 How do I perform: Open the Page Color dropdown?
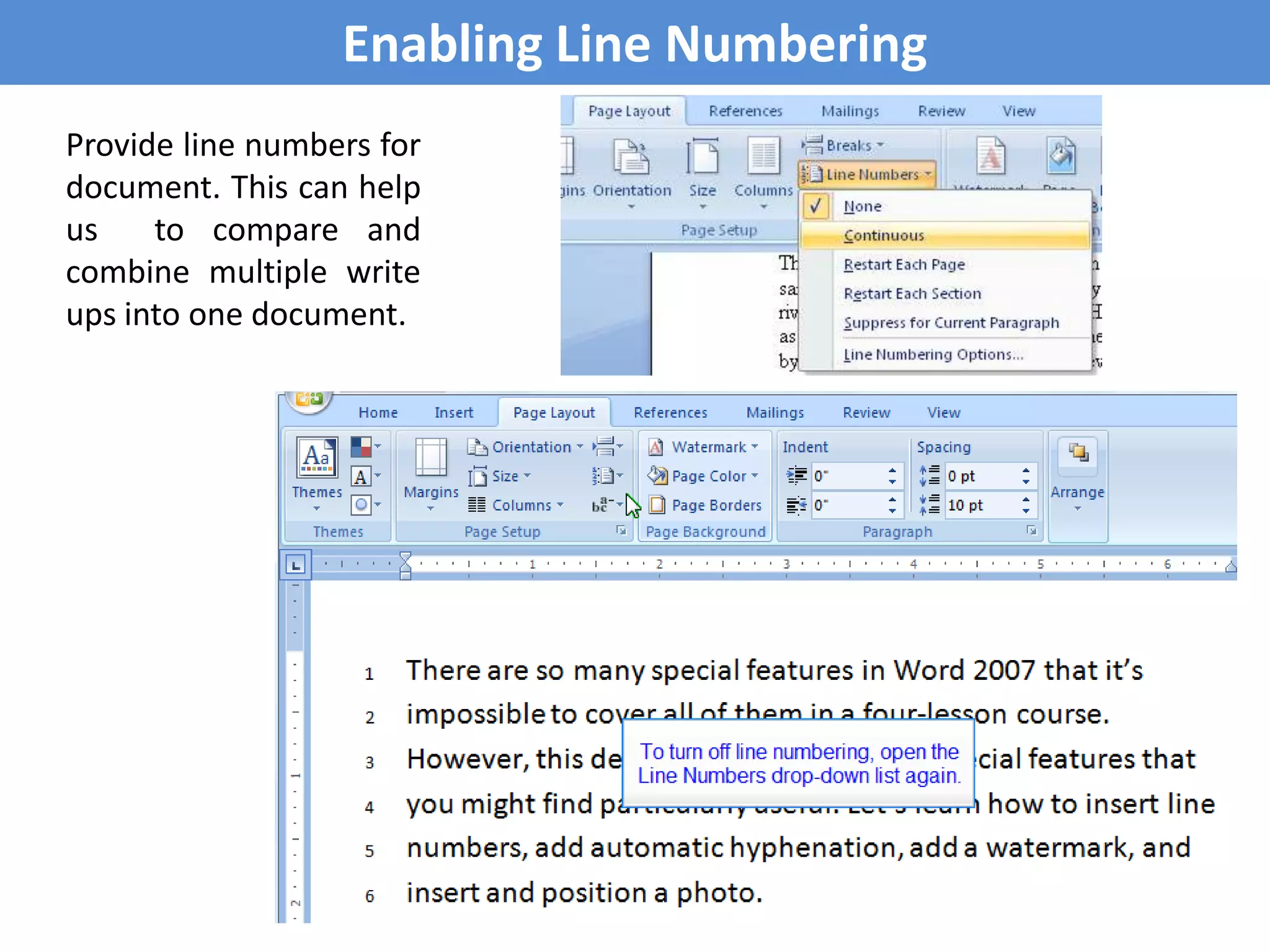[703, 476]
